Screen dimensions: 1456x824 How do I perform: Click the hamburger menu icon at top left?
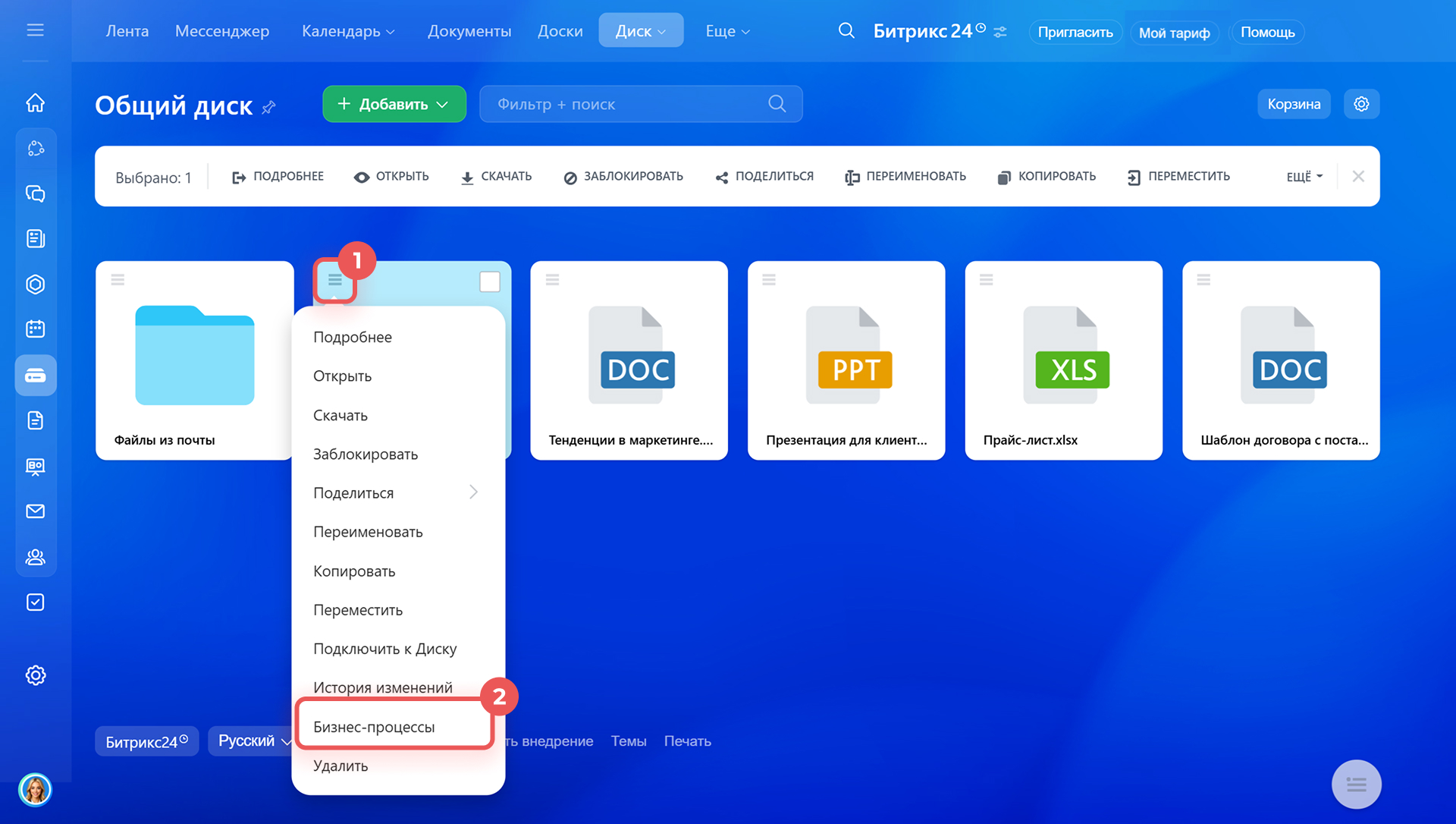coord(35,30)
